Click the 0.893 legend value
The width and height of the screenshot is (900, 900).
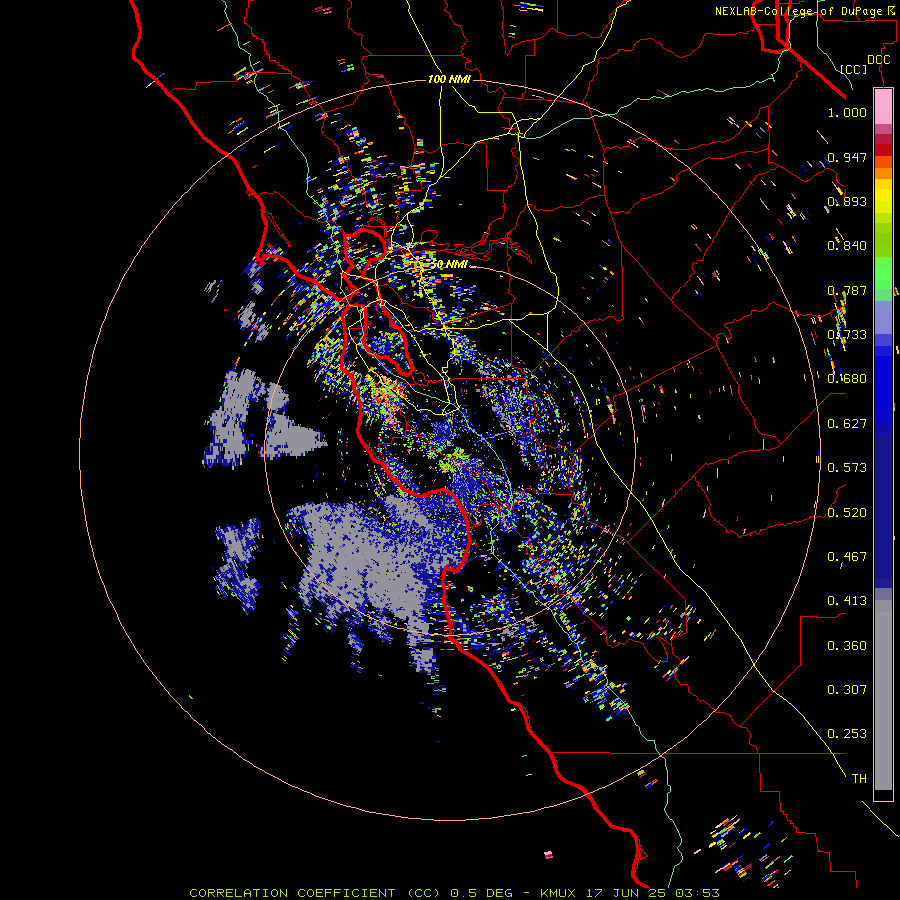point(847,201)
